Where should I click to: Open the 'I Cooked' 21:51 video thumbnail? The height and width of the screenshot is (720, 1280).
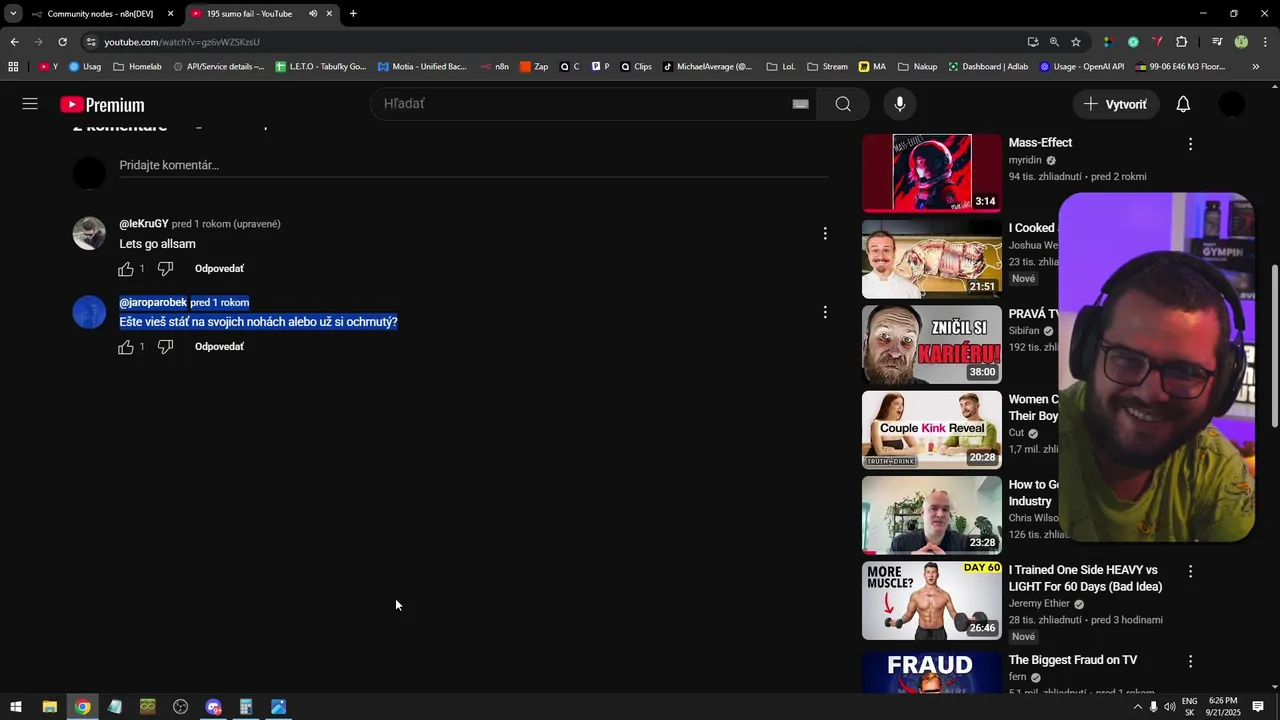(x=931, y=259)
